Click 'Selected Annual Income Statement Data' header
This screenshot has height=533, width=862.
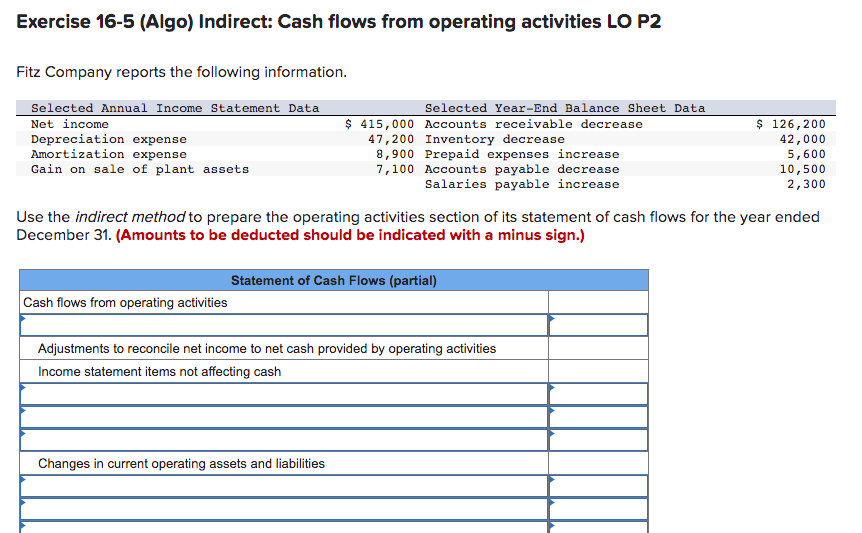(175, 108)
